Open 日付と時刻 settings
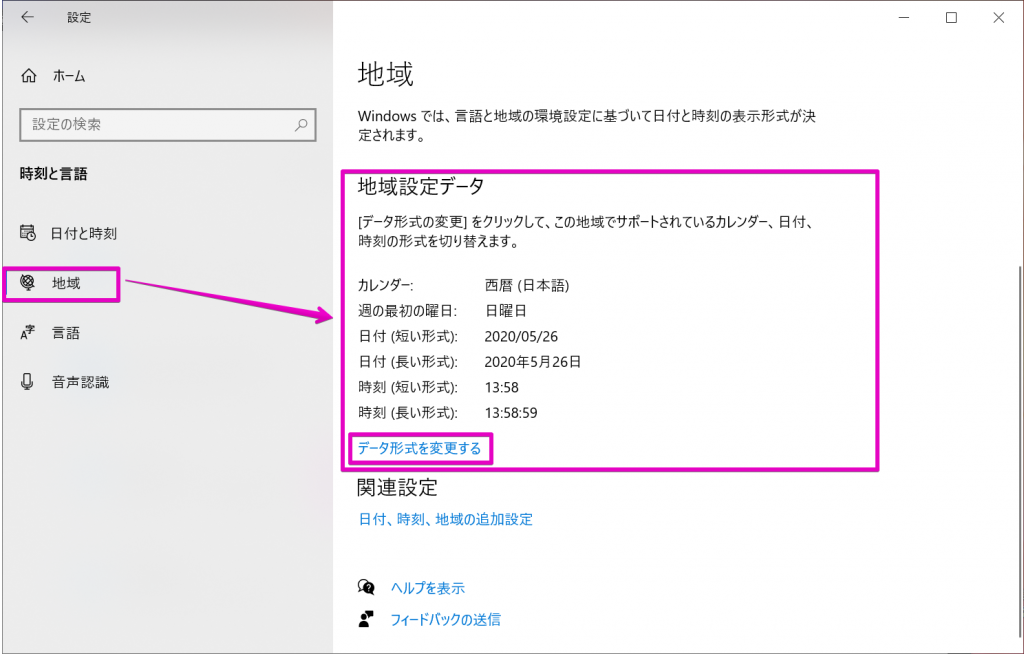This screenshot has height=654, width=1024. pos(69,233)
